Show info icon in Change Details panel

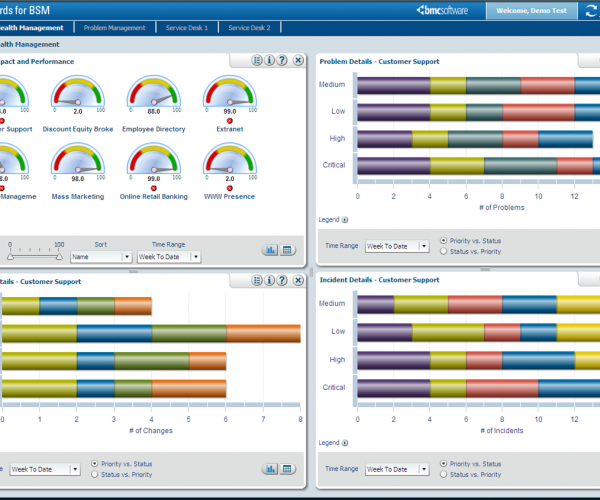[x=269, y=280]
